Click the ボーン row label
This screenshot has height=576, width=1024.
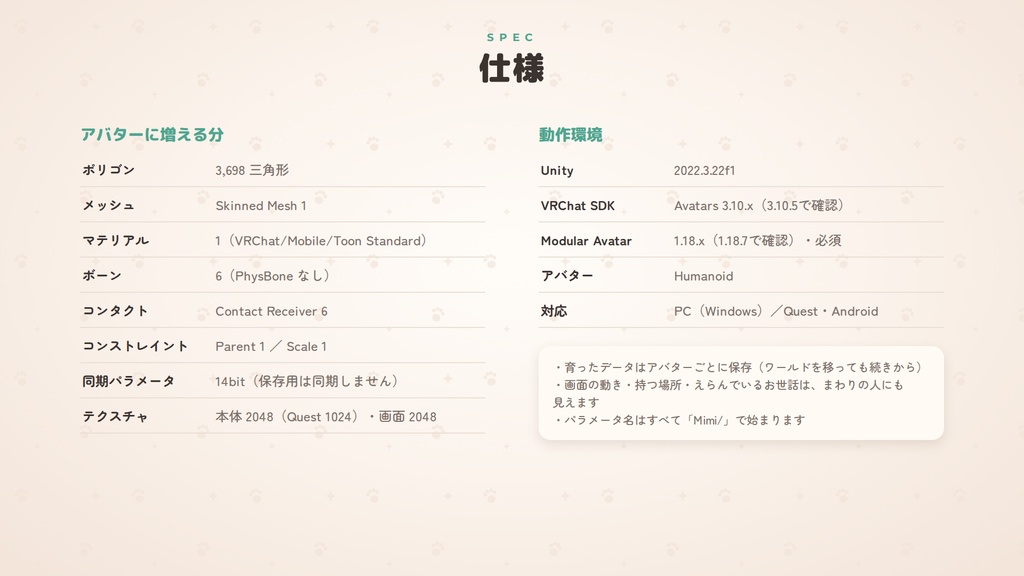(x=102, y=276)
